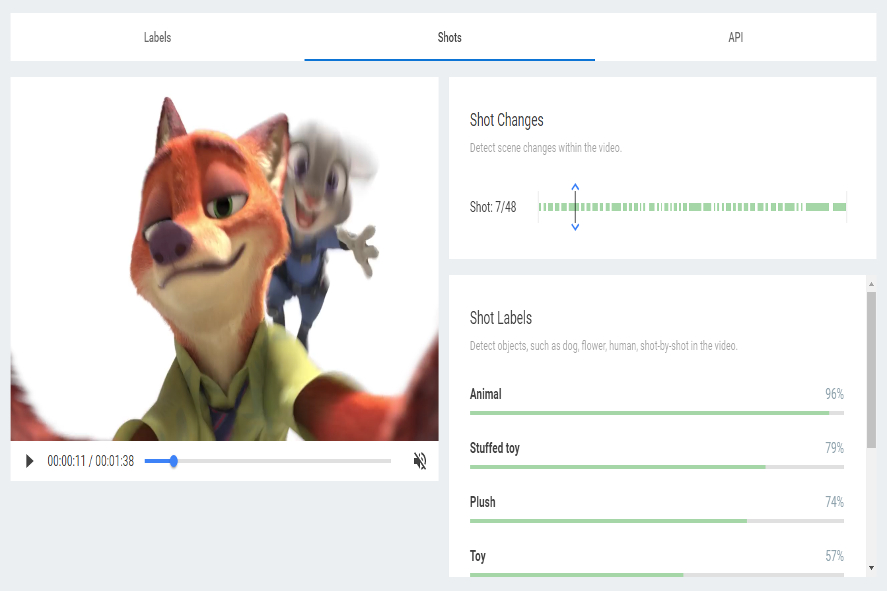Image resolution: width=887 pixels, height=591 pixels.
Task: Click the 79% confidence value
Action: 834,448
